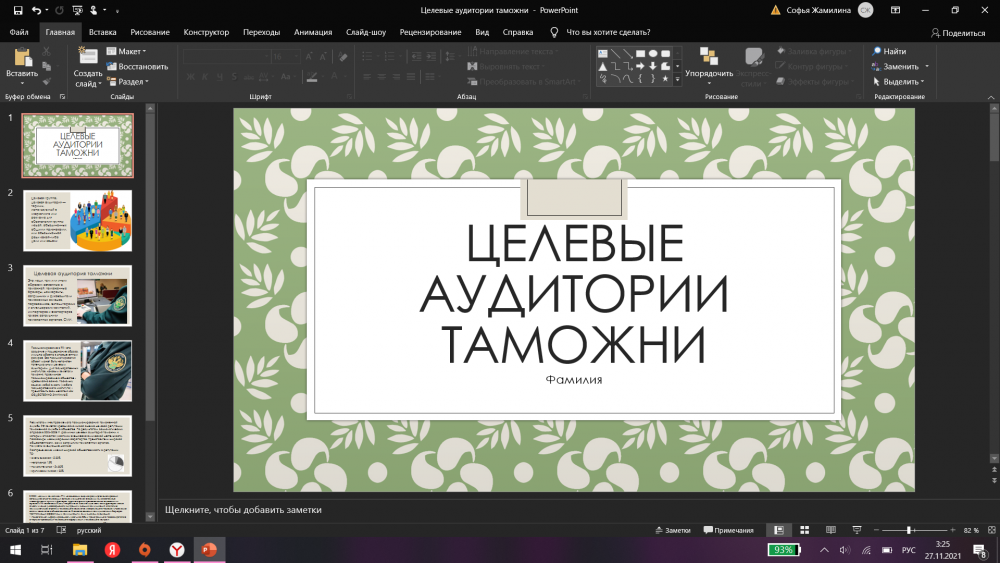Toggle the Comments (Примечания) pane
Image resolution: width=1000 pixels, height=563 pixels.
pyautogui.click(x=728, y=530)
